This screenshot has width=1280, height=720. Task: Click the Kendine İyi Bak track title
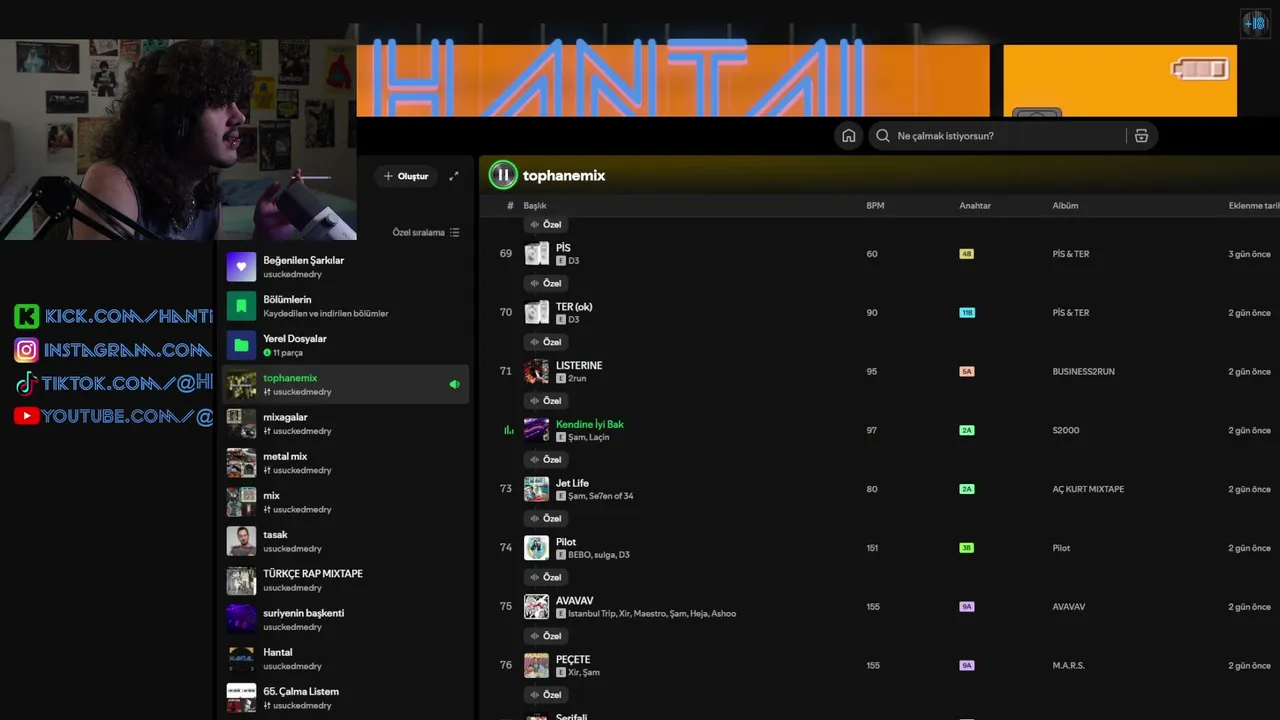click(590, 424)
